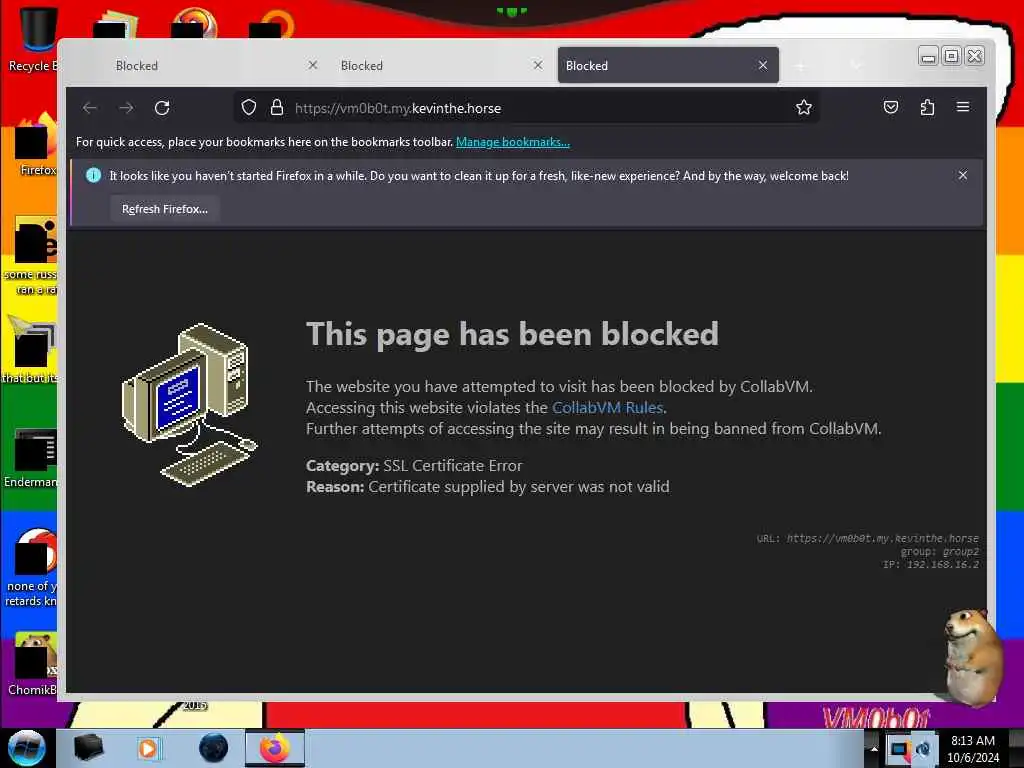1024x768 pixels.
Task: Click the URL address bar
Action: click(526, 108)
